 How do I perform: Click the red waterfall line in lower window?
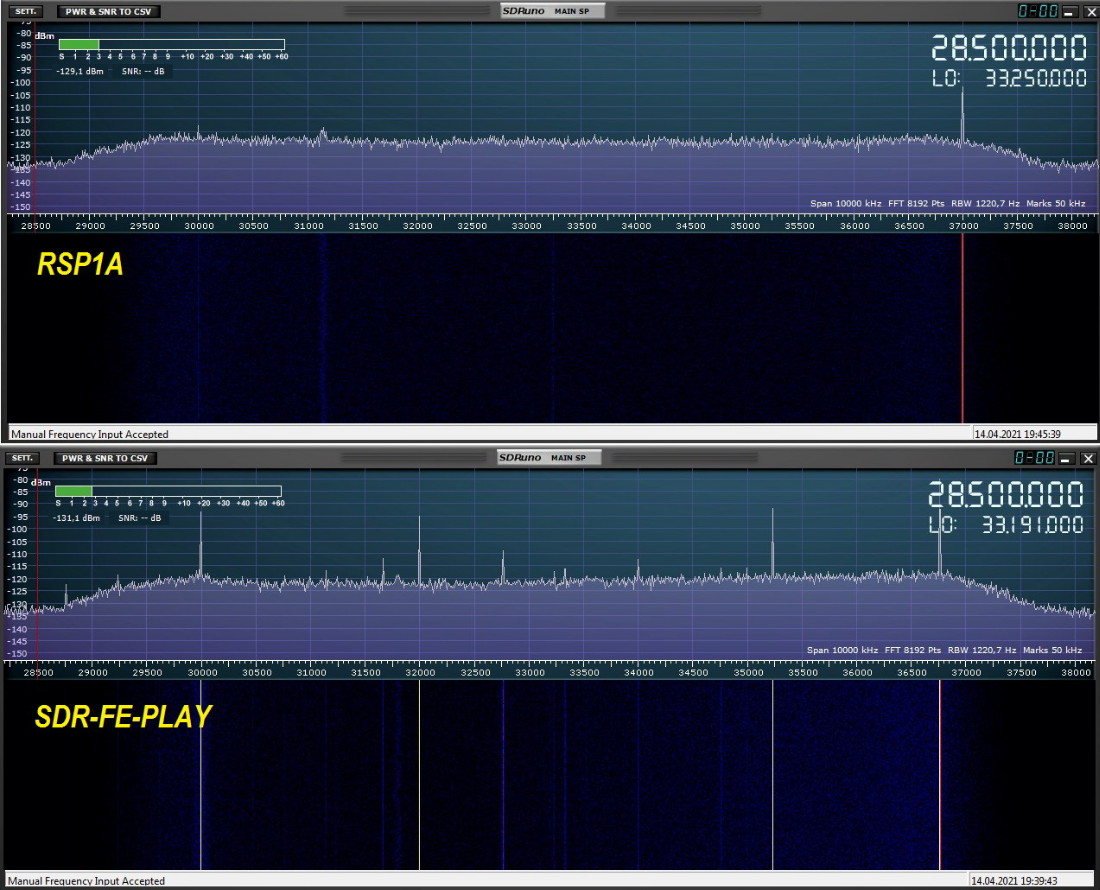point(939,775)
